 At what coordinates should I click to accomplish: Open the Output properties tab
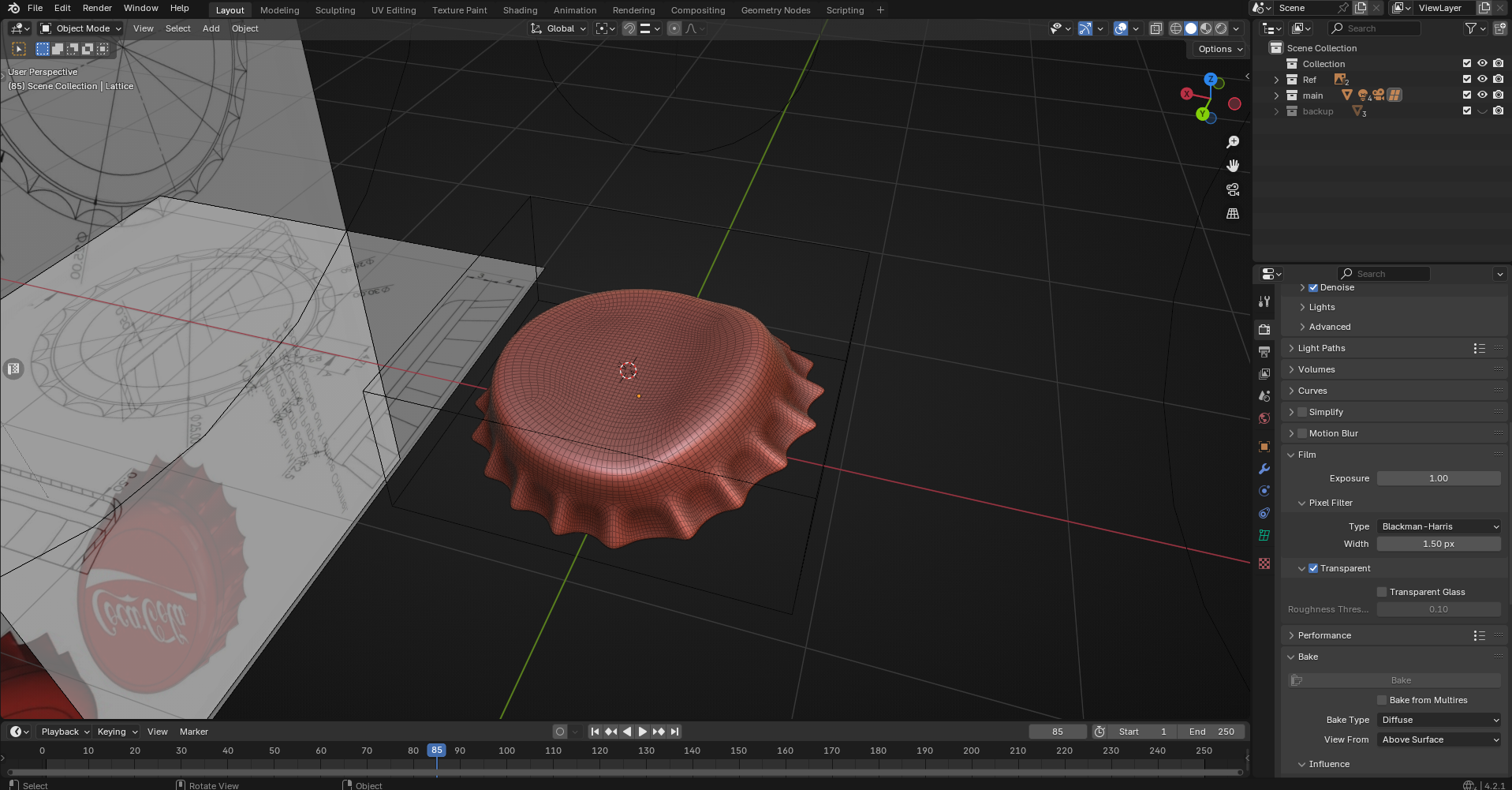click(1264, 351)
